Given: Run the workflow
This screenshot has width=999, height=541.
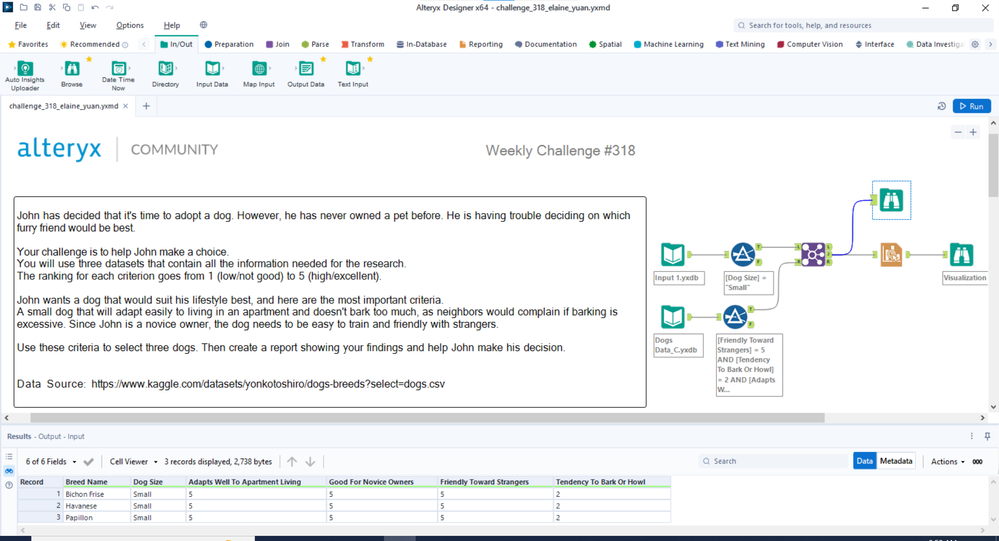Looking at the screenshot, I should [x=972, y=106].
